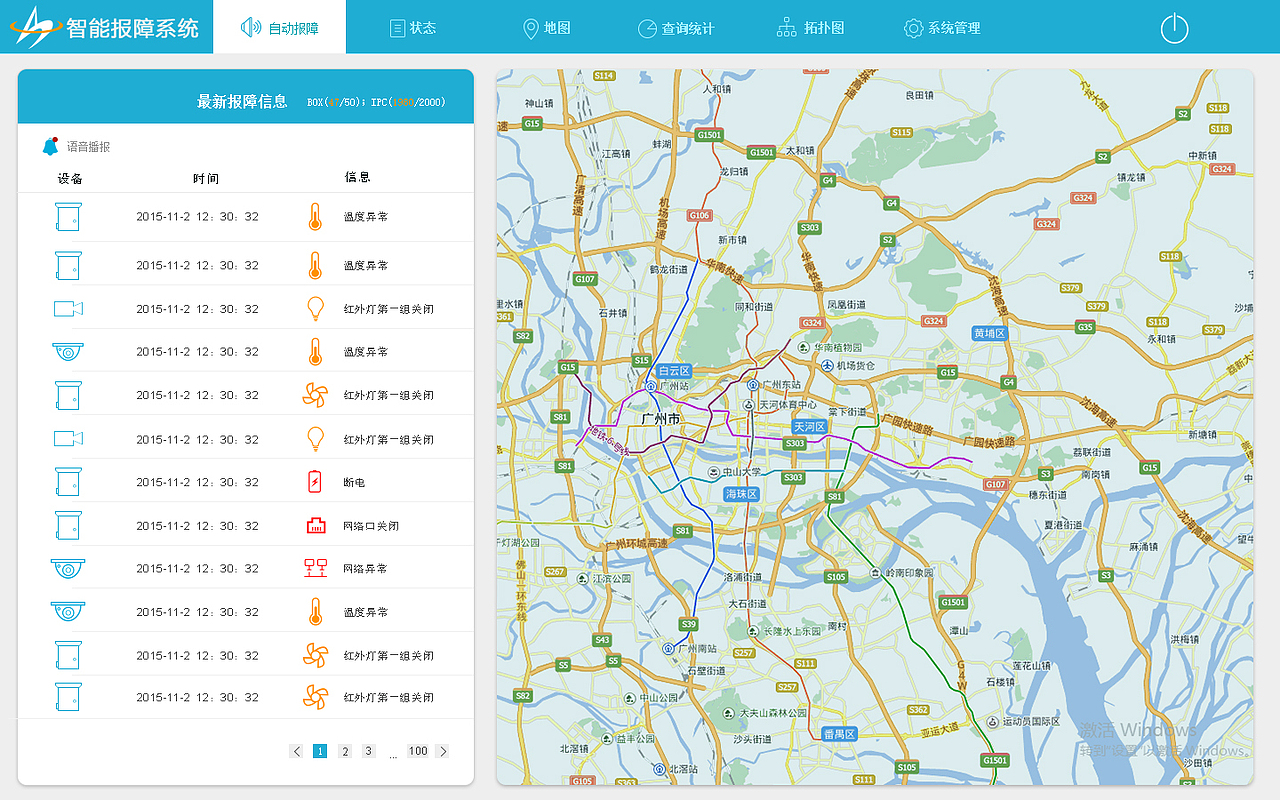Click the 江滨公园 marker on map
Screen dimensions: 1280x800
pos(583,578)
